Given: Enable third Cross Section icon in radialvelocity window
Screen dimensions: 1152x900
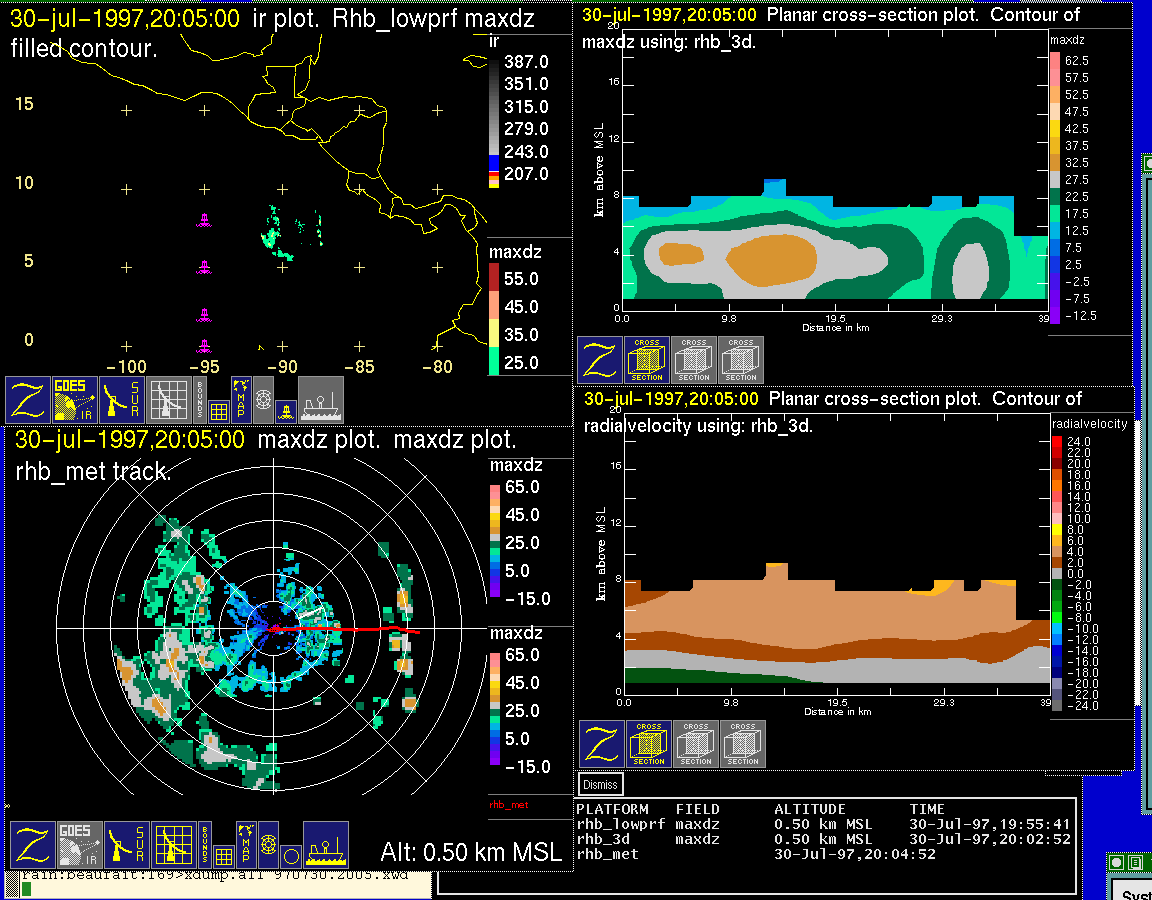Looking at the screenshot, I should 743,744.
